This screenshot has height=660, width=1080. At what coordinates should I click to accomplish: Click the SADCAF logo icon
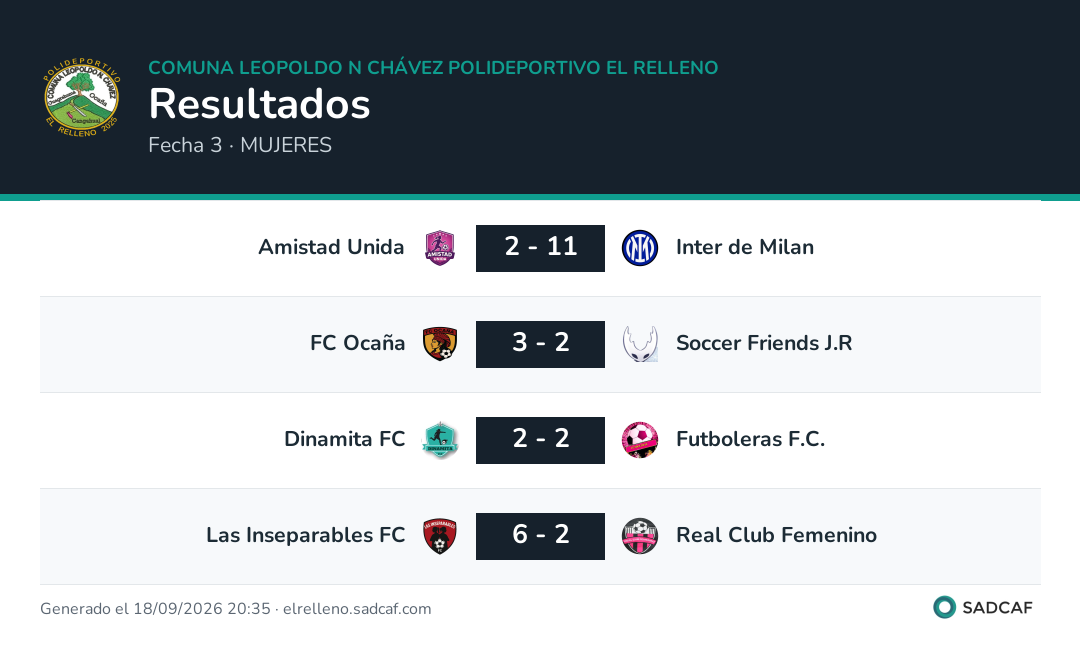click(944, 607)
